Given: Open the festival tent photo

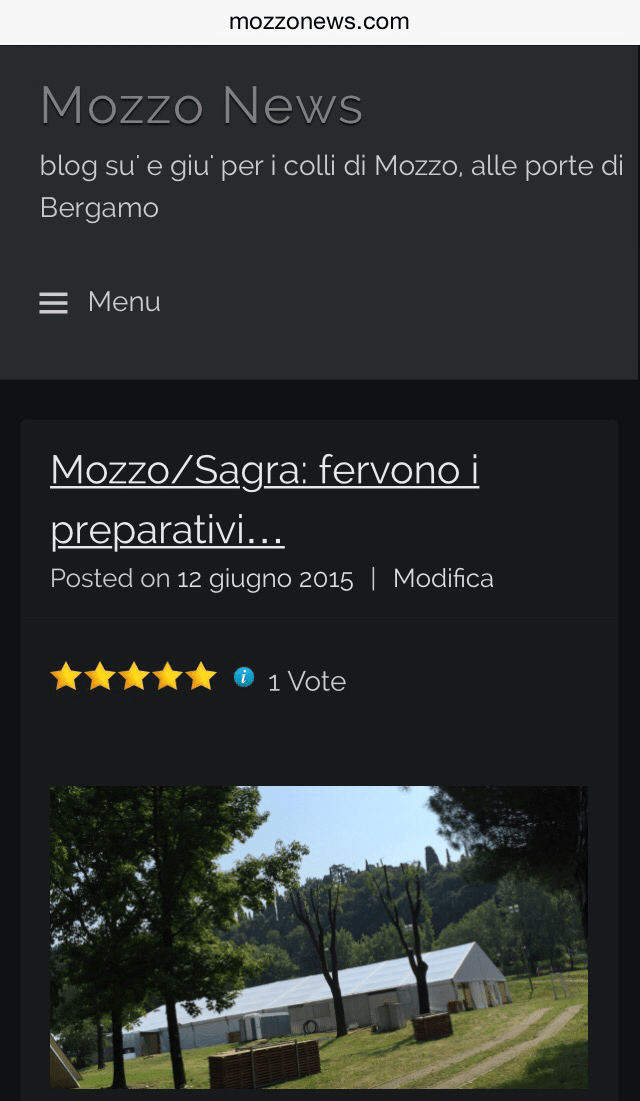Looking at the screenshot, I should click(319, 937).
